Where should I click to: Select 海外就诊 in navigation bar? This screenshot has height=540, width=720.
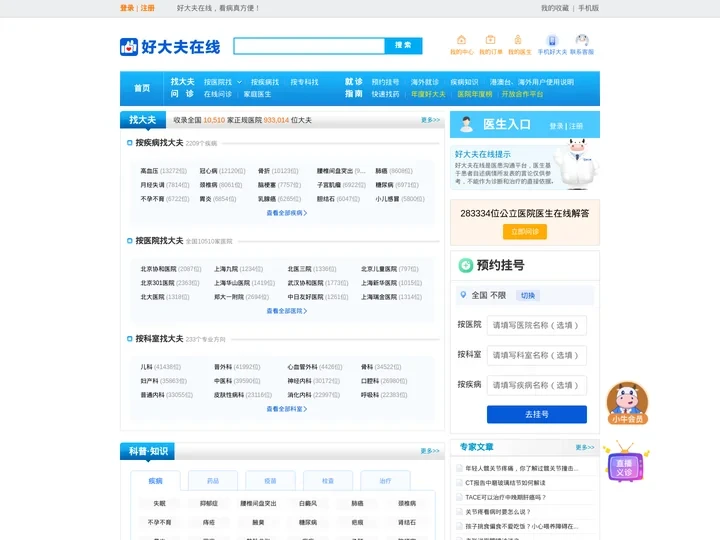click(x=425, y=82)
